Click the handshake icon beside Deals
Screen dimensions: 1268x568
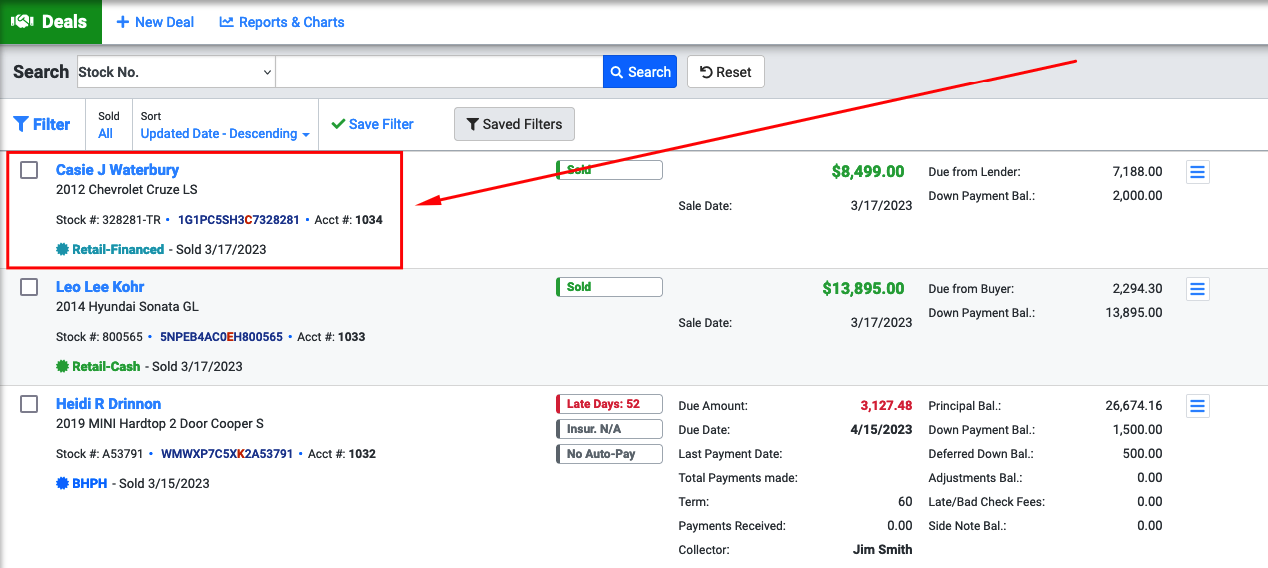click(23, 22)
